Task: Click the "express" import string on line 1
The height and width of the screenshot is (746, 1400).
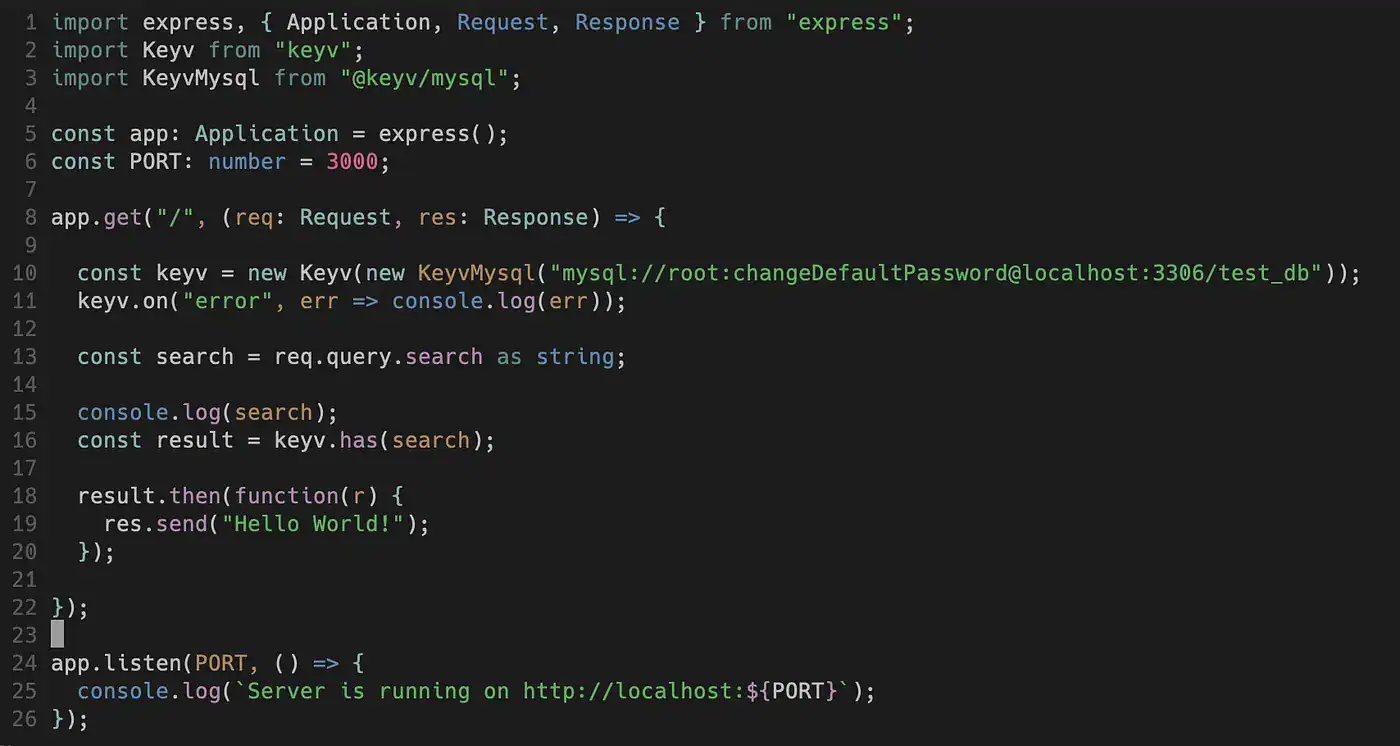Action: pos(850,22)
